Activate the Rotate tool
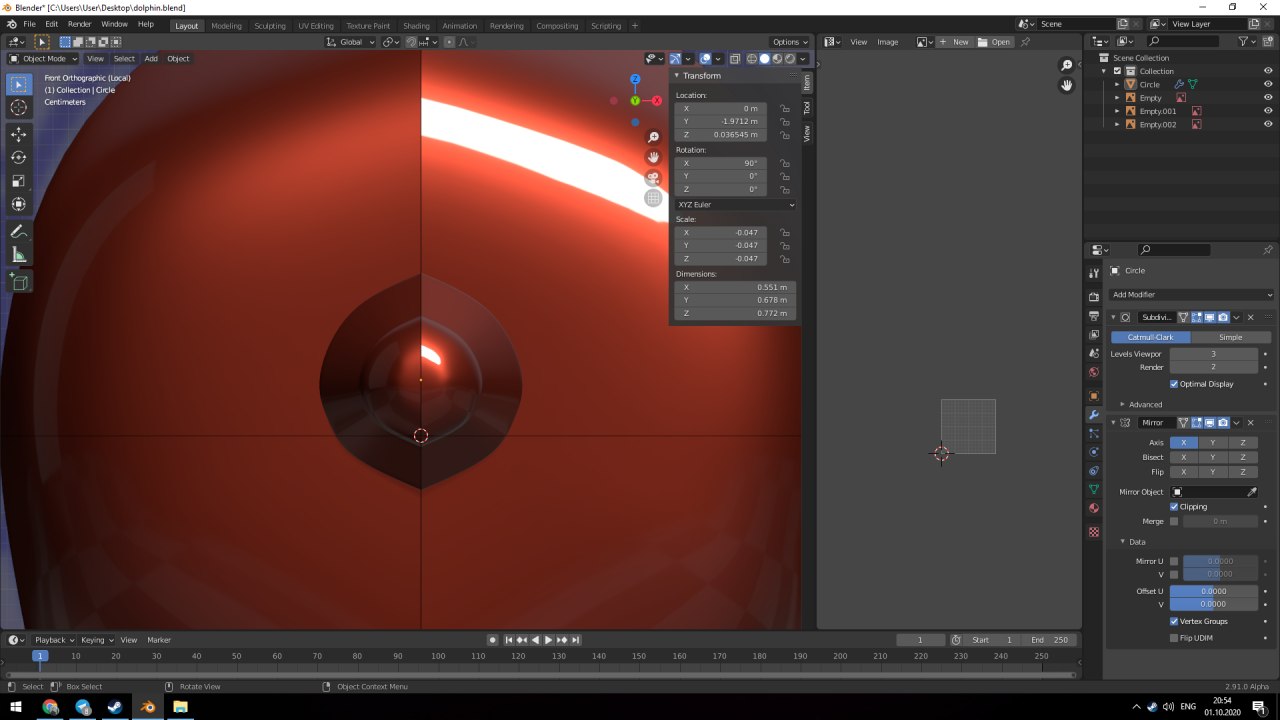1280x720 pixels. (19, 157)
